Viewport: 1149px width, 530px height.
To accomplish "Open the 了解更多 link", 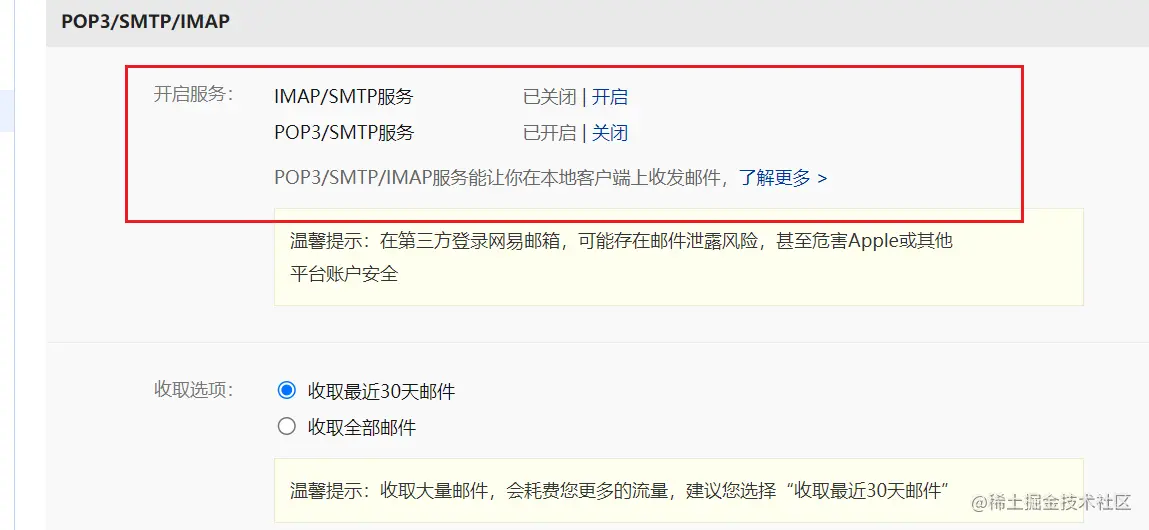I will pyautogui.click(x=775, y=177).
